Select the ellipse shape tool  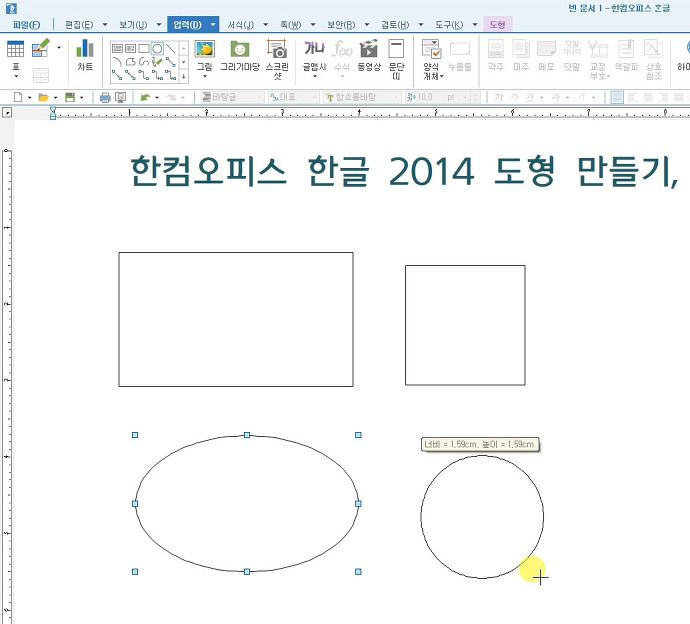click(x=157, y=48)
